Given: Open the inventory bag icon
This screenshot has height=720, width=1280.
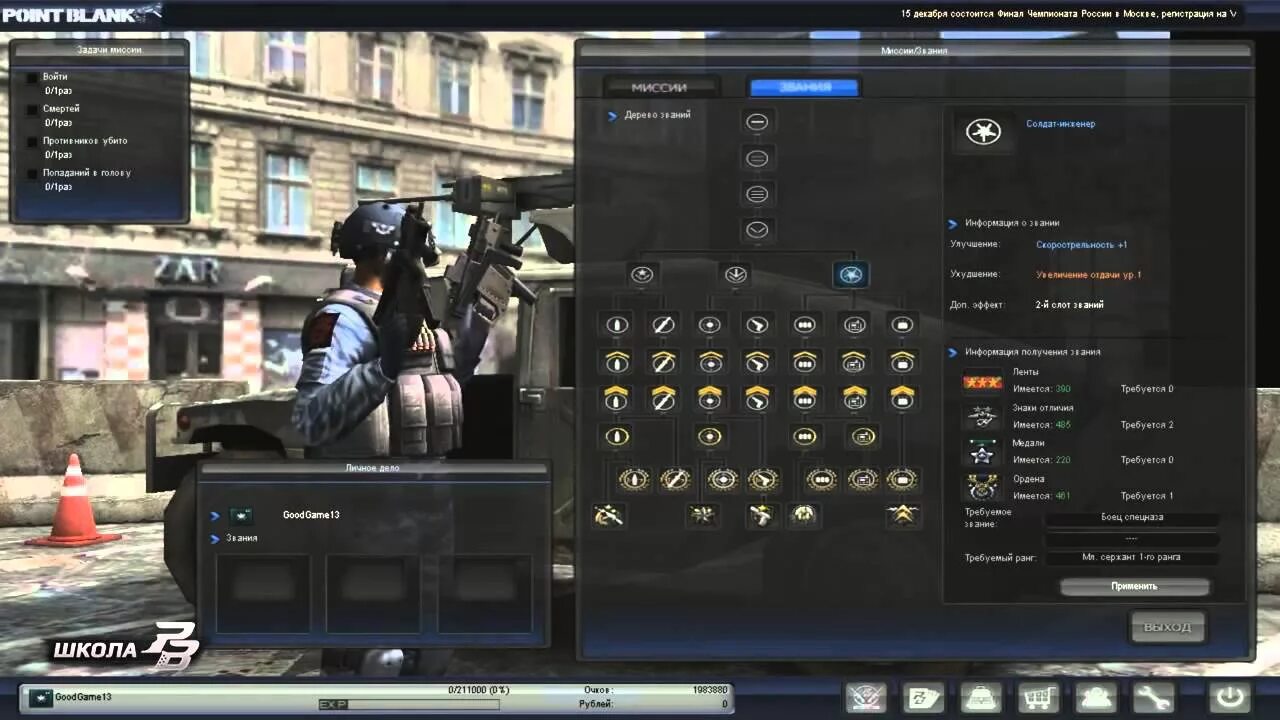Looking at the screenshot, I should (x=982, y=696).
